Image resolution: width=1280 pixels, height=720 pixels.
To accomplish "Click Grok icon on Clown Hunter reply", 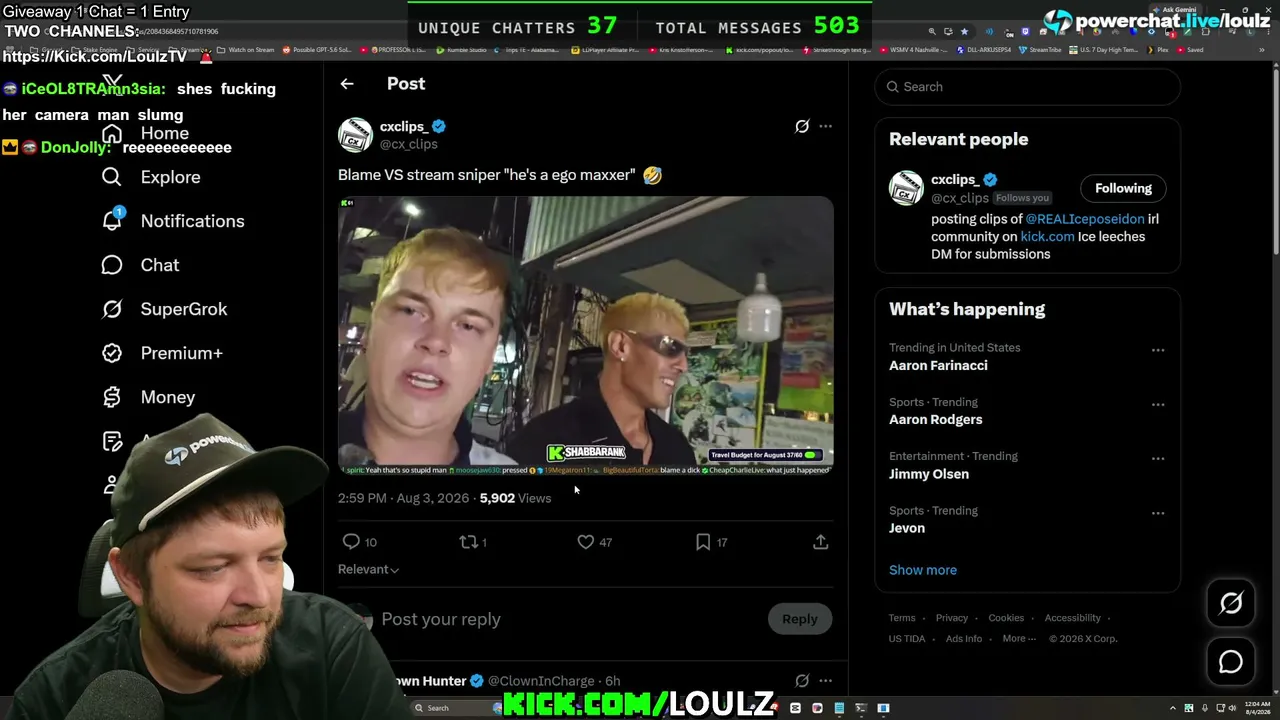I will (x=802, y=681).
